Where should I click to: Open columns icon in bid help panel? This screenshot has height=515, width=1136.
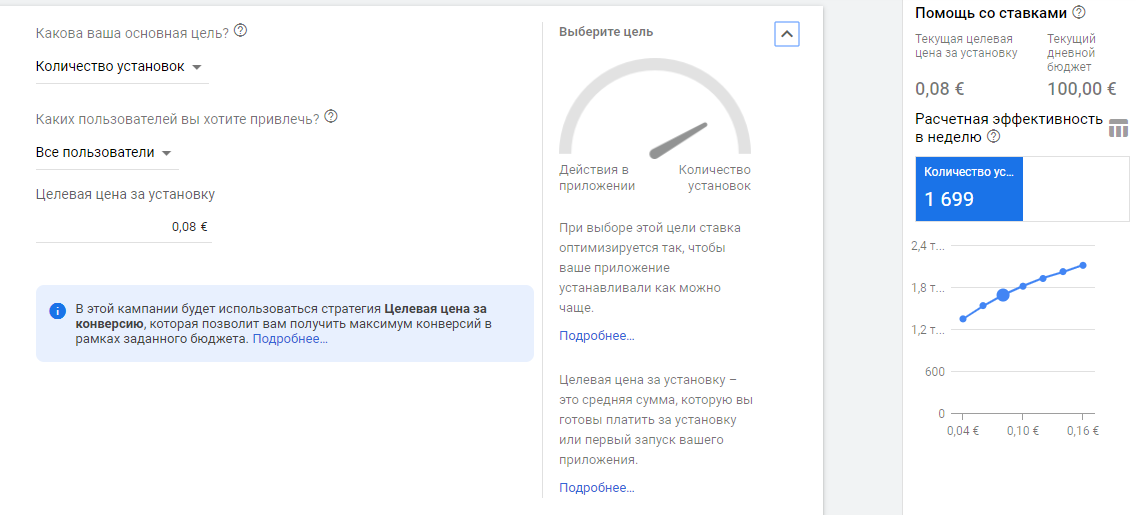tap(1119, 128)
